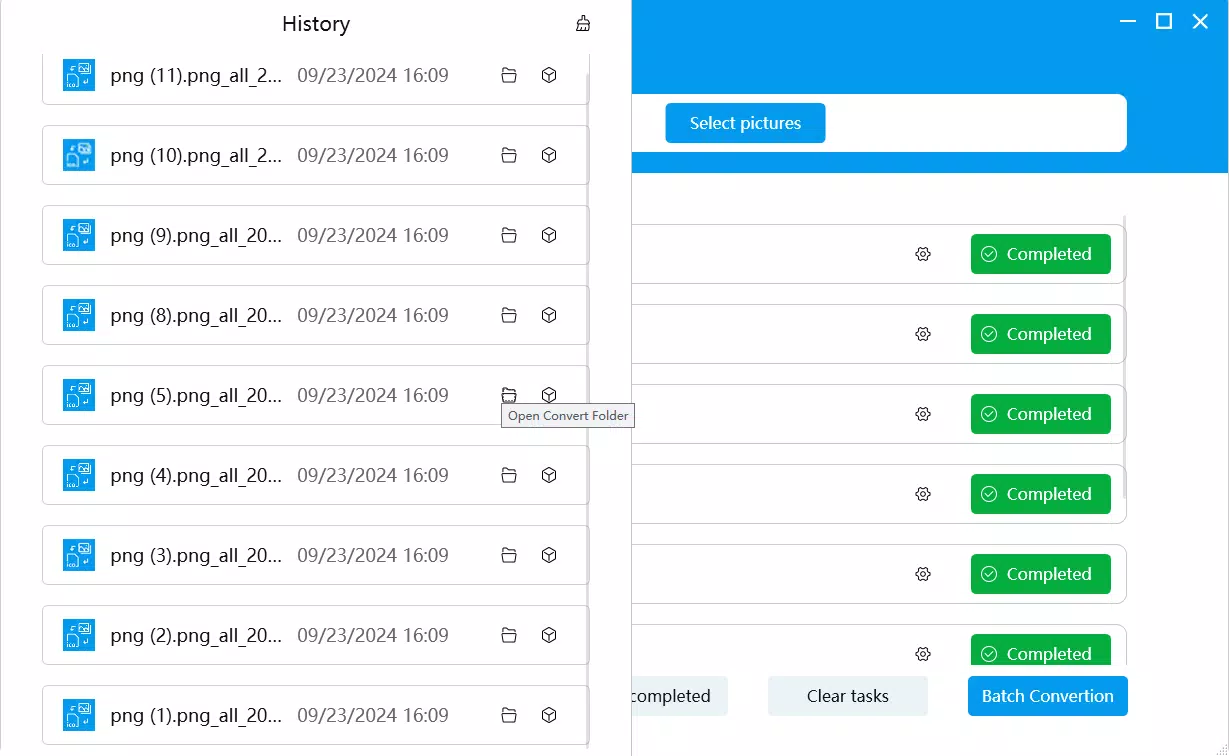
Task: Select the png (4).png_all history filename
Action: pyautogui.click(x=196, y=475)
